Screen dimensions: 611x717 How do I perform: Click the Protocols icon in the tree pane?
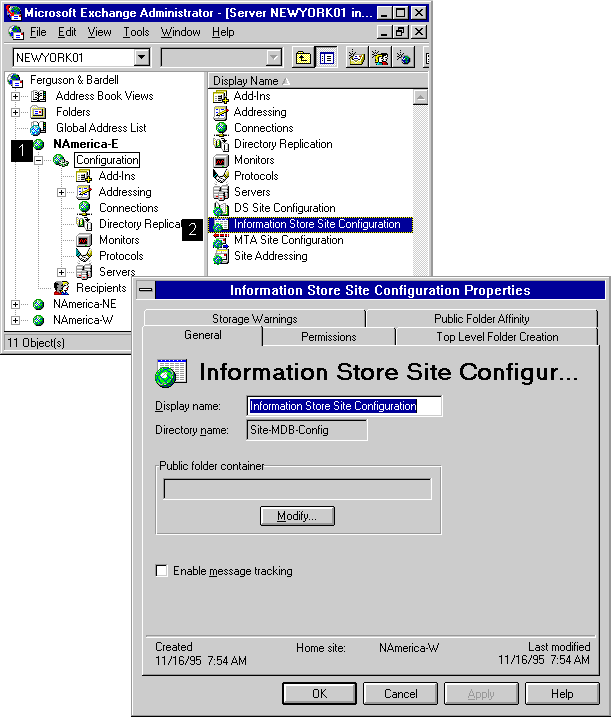point(84,256)
